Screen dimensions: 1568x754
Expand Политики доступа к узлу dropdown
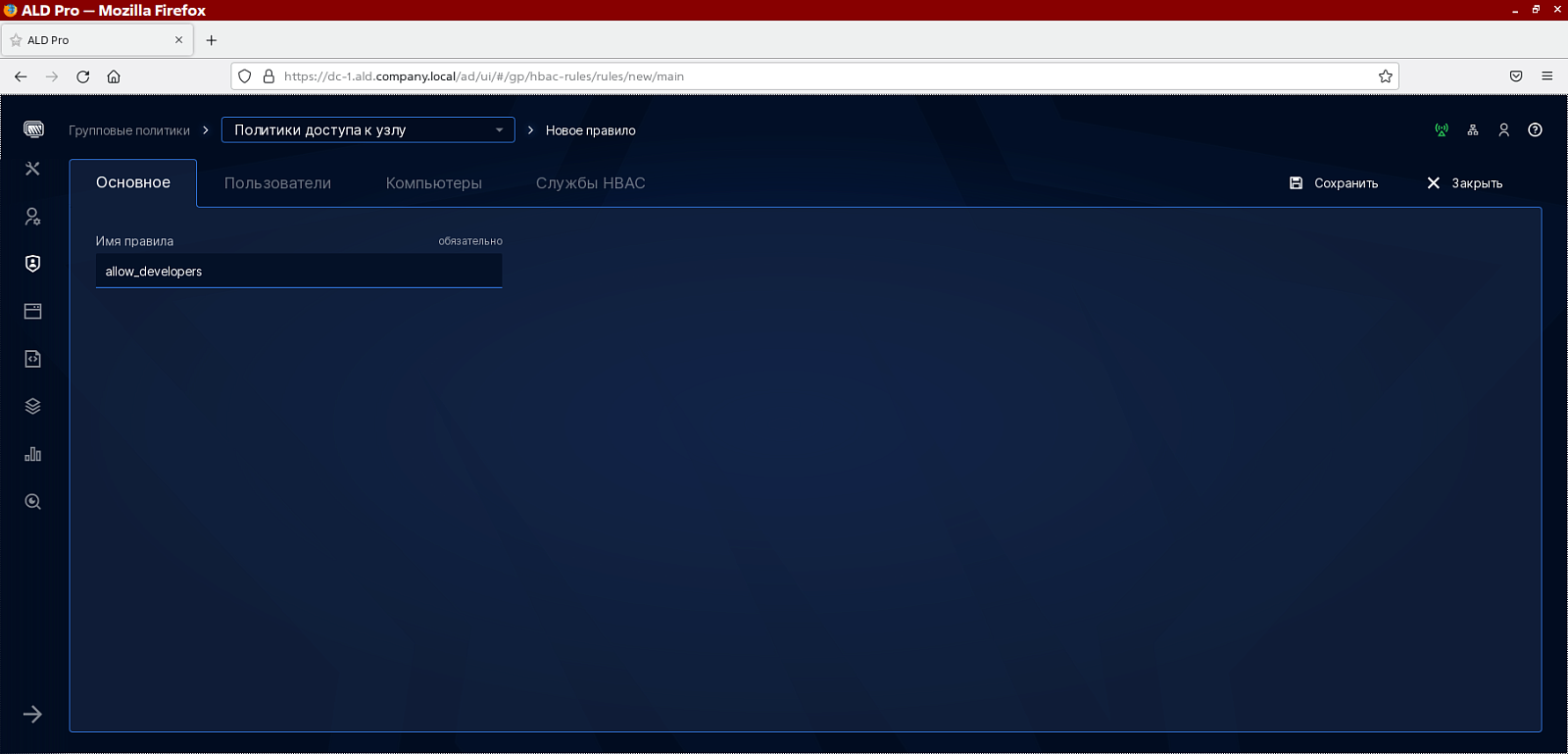[x=368, y=129]
